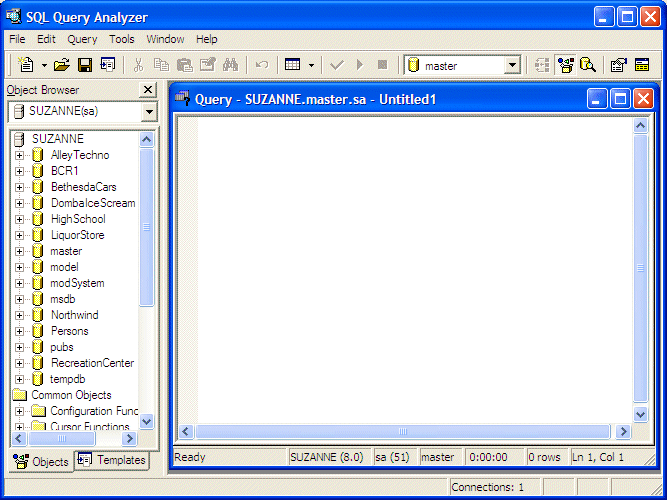
Task: Open the Help menu
Action: (x=207, y=39)
